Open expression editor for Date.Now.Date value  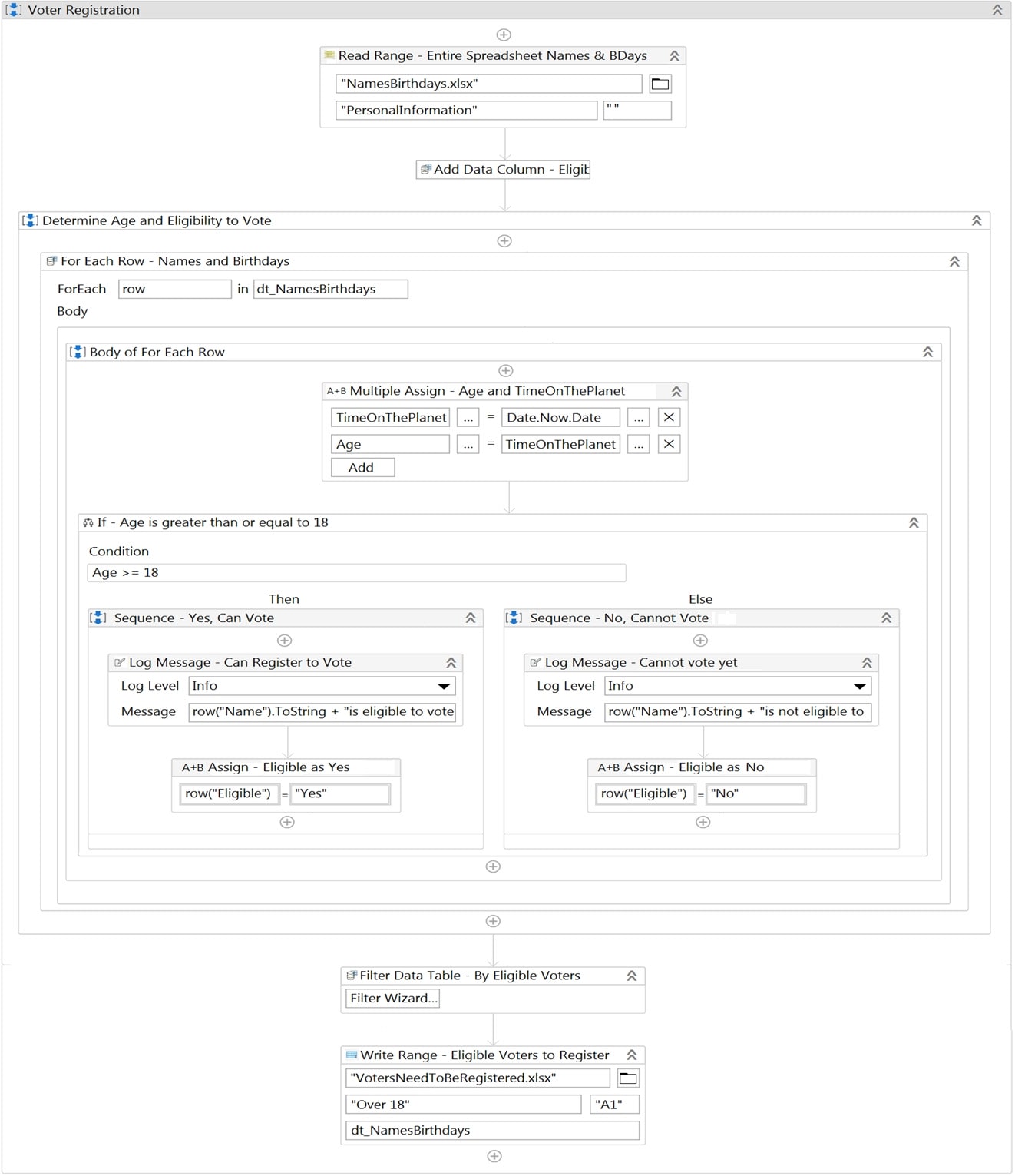pos(639,418)
